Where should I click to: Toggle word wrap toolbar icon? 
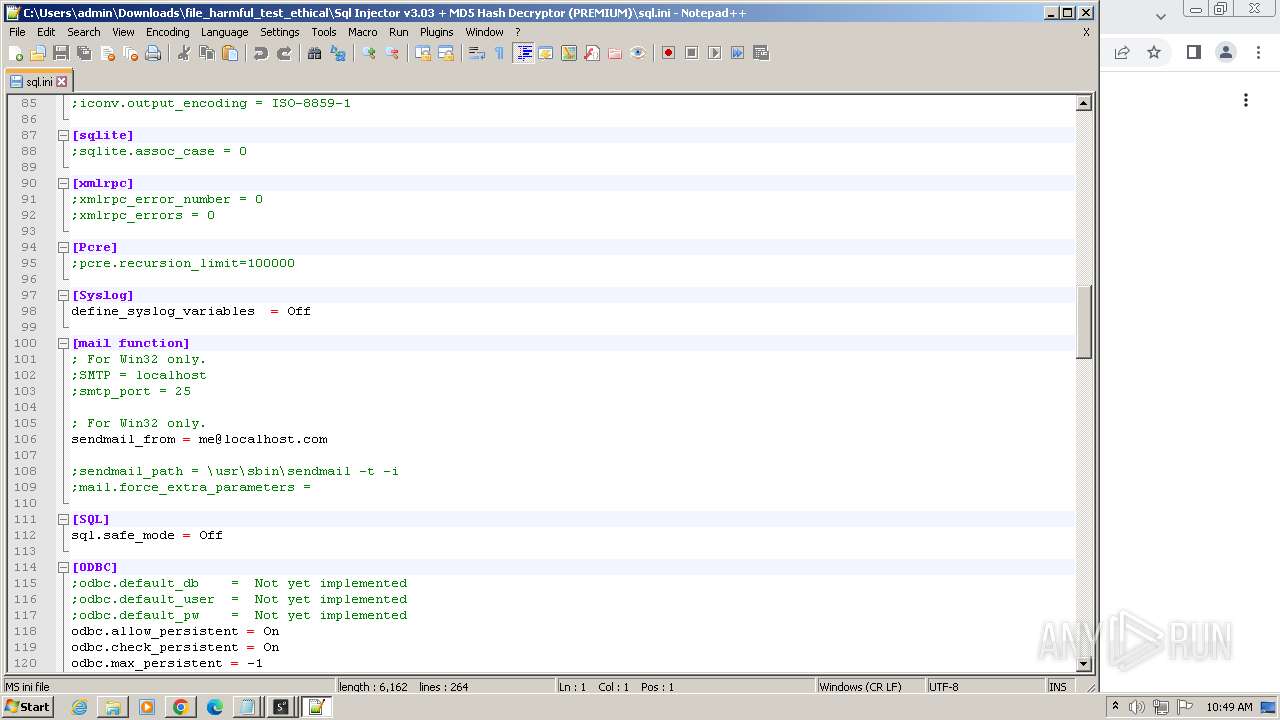(x=477, y=53)
